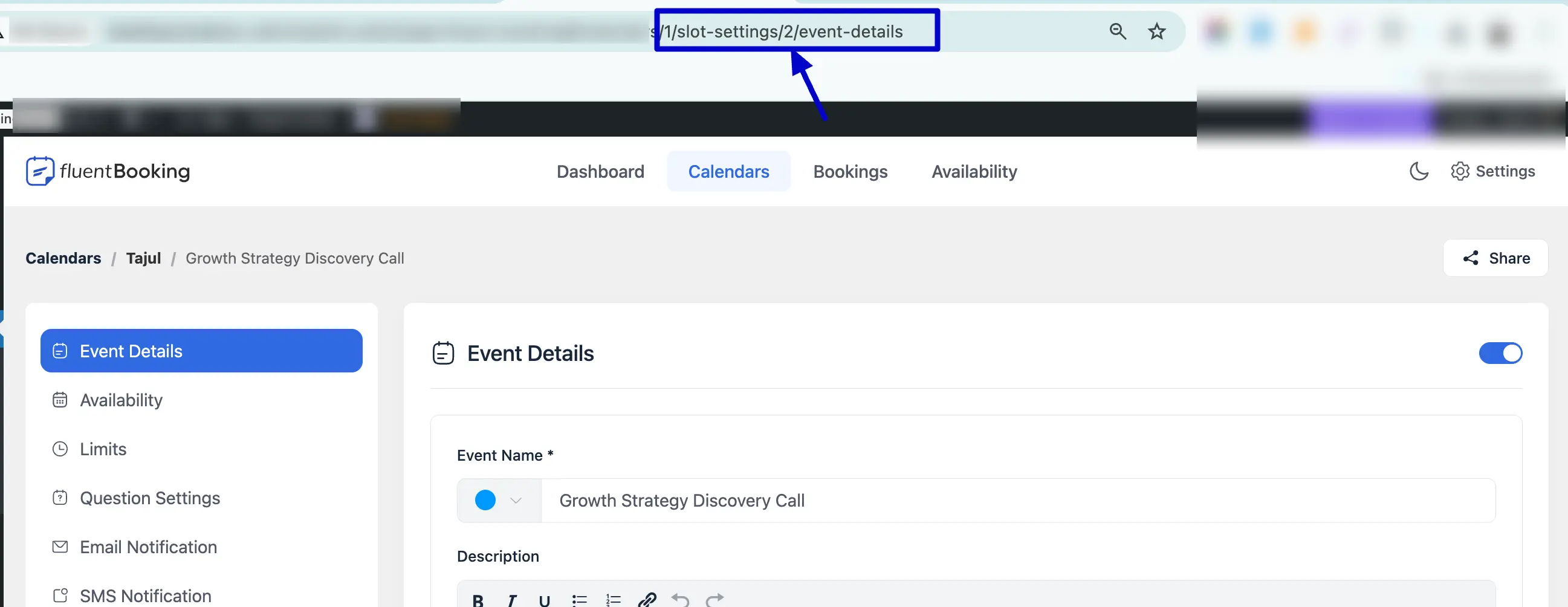The height and width of the screenshot is (607, 1568).
Task: Switch to the Calendars tab
Action: 728,171
